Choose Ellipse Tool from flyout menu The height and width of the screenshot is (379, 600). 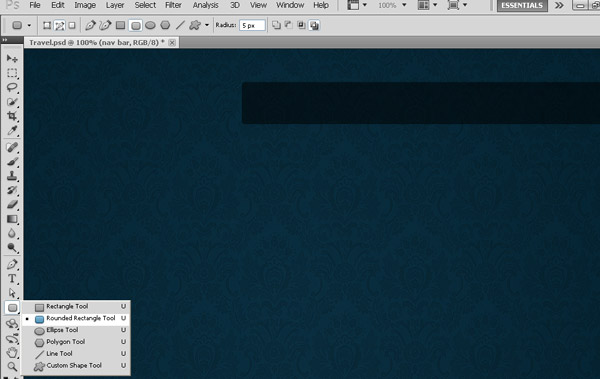pos(76,330)
